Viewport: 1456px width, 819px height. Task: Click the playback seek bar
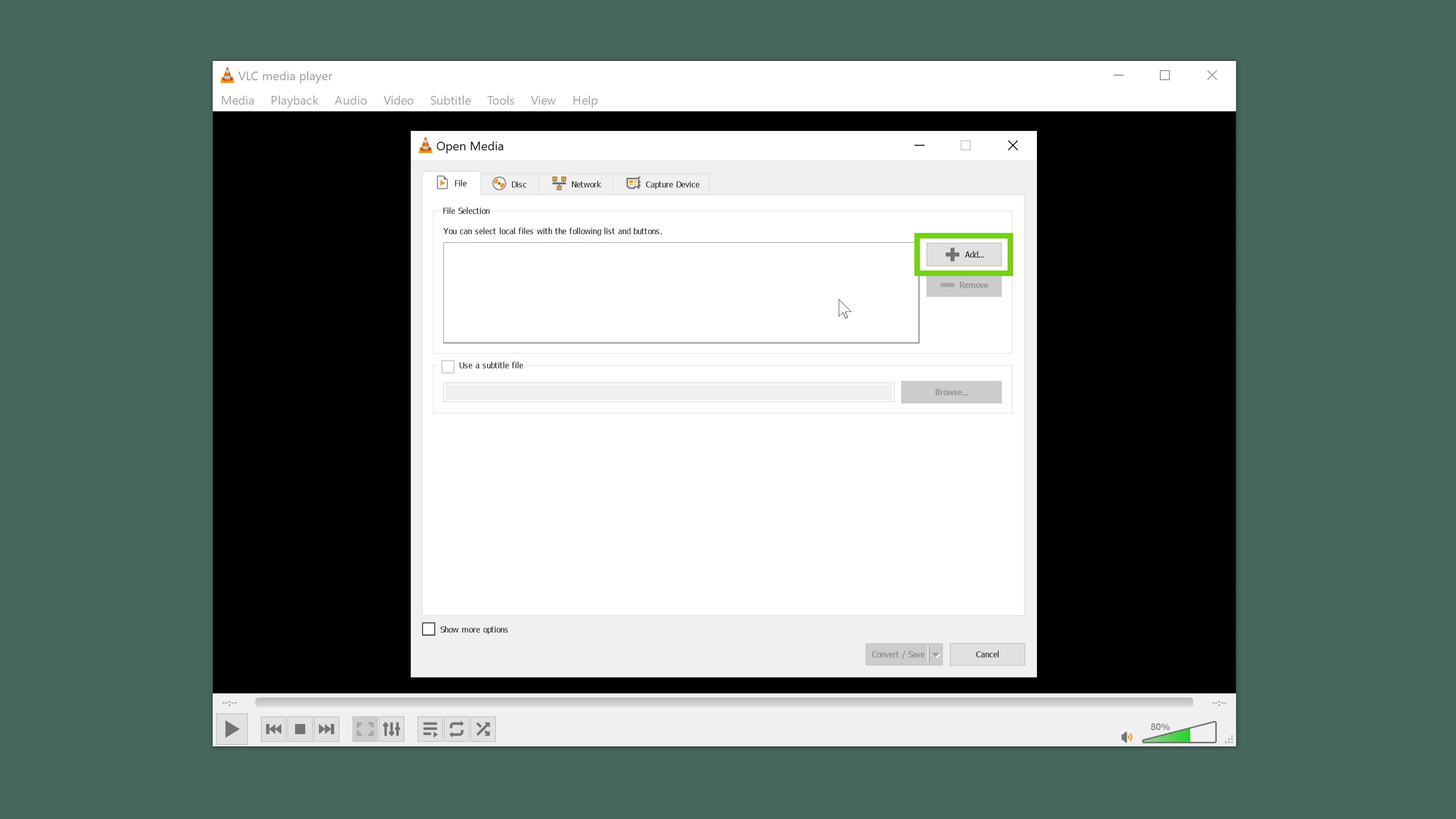click(724, 702)
